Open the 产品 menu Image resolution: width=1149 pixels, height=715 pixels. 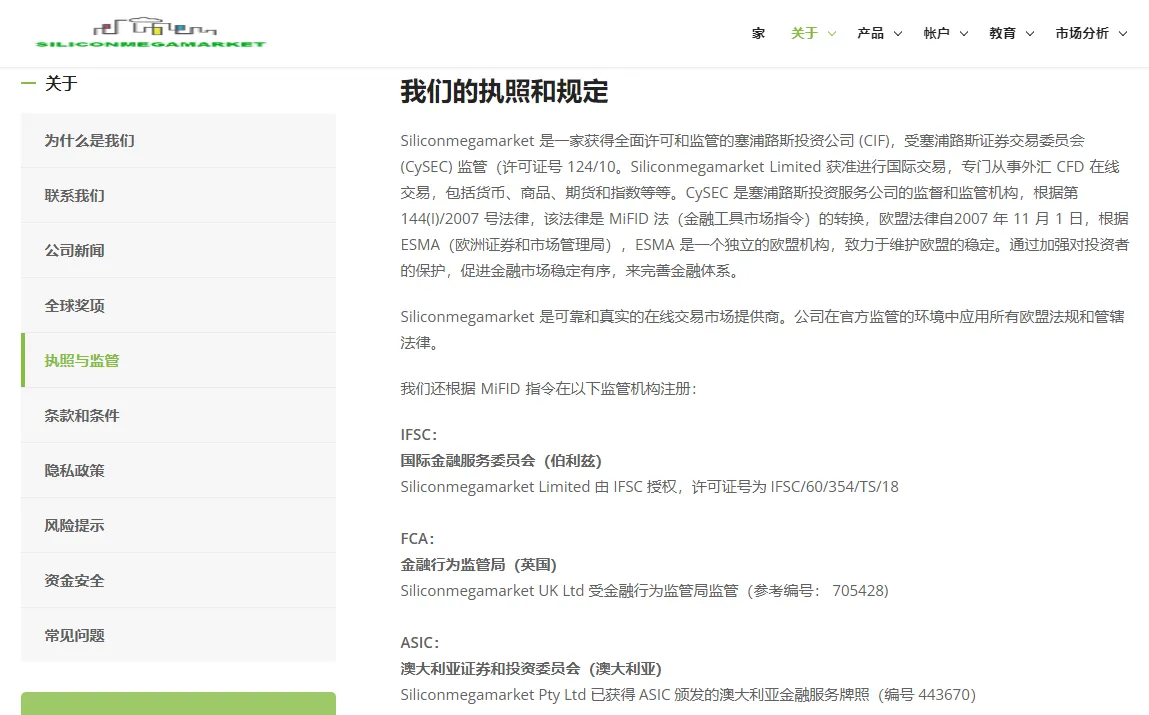871,33
